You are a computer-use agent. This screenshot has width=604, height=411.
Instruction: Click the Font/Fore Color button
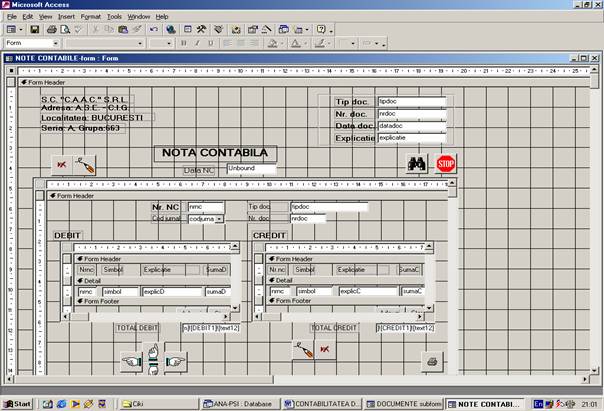tap(295, 43)
